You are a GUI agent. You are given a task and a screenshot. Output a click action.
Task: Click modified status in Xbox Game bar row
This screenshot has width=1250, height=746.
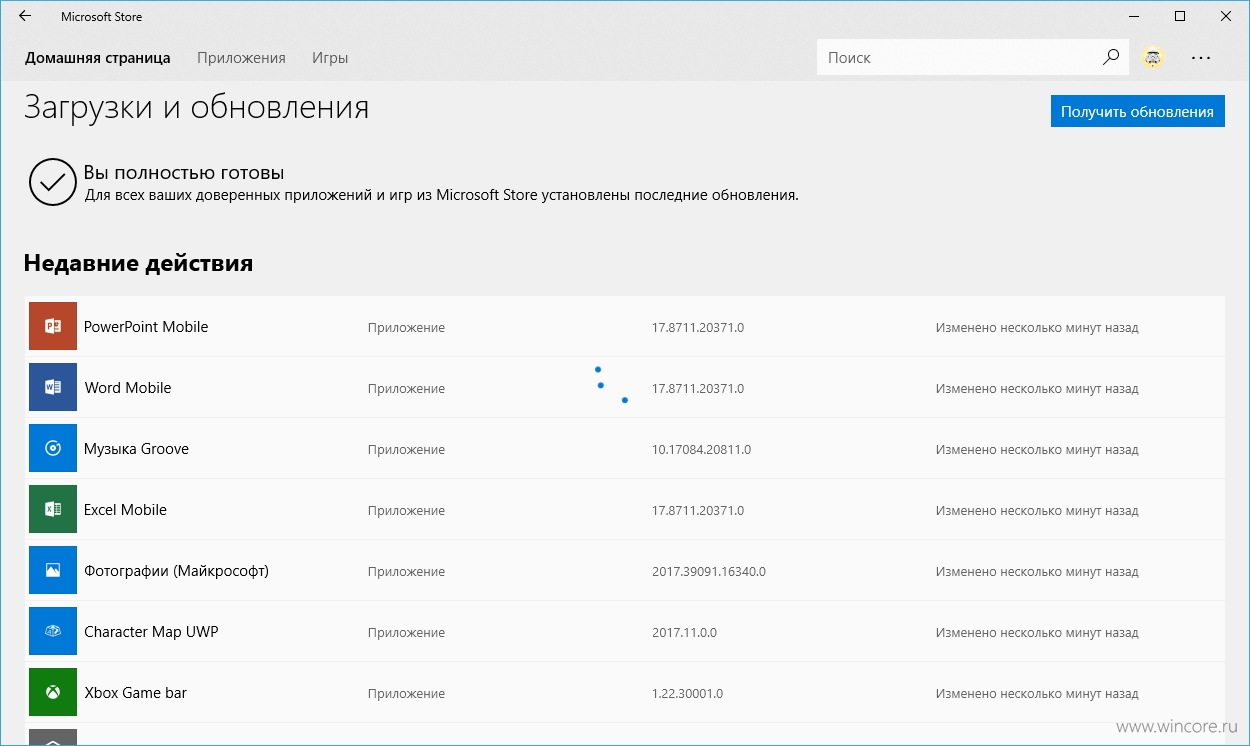[1037, 694]
